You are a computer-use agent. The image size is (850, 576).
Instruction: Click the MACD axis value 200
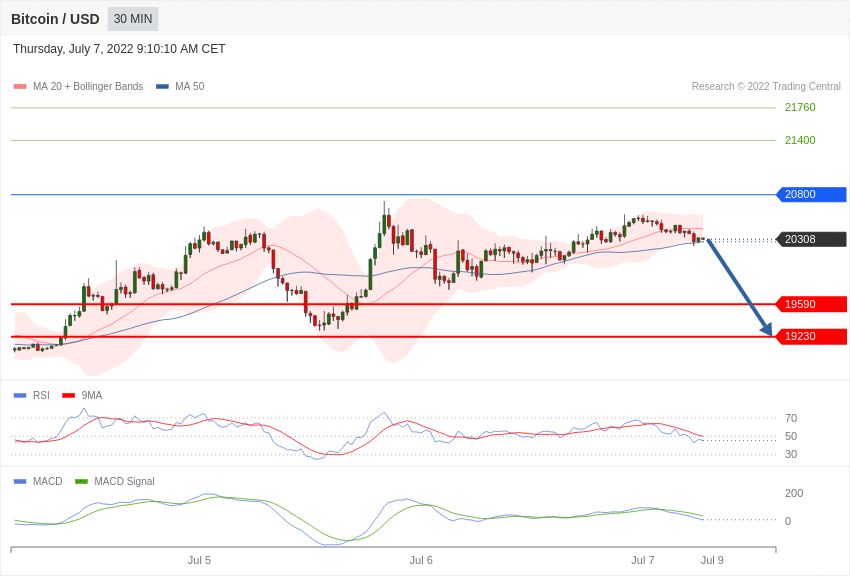click(794, 493)
